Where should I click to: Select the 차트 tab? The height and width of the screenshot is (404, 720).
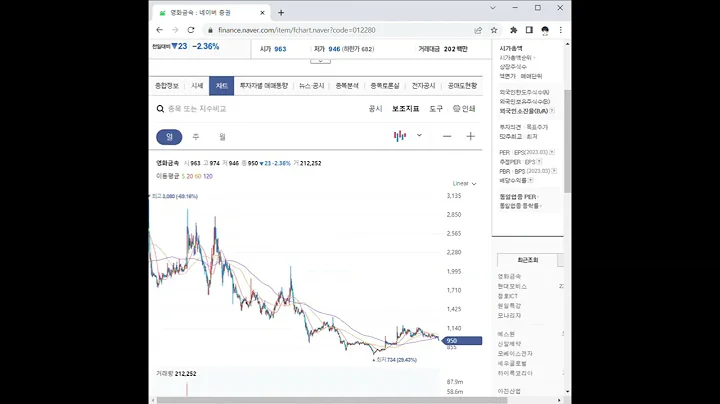[x=221, y=86]
